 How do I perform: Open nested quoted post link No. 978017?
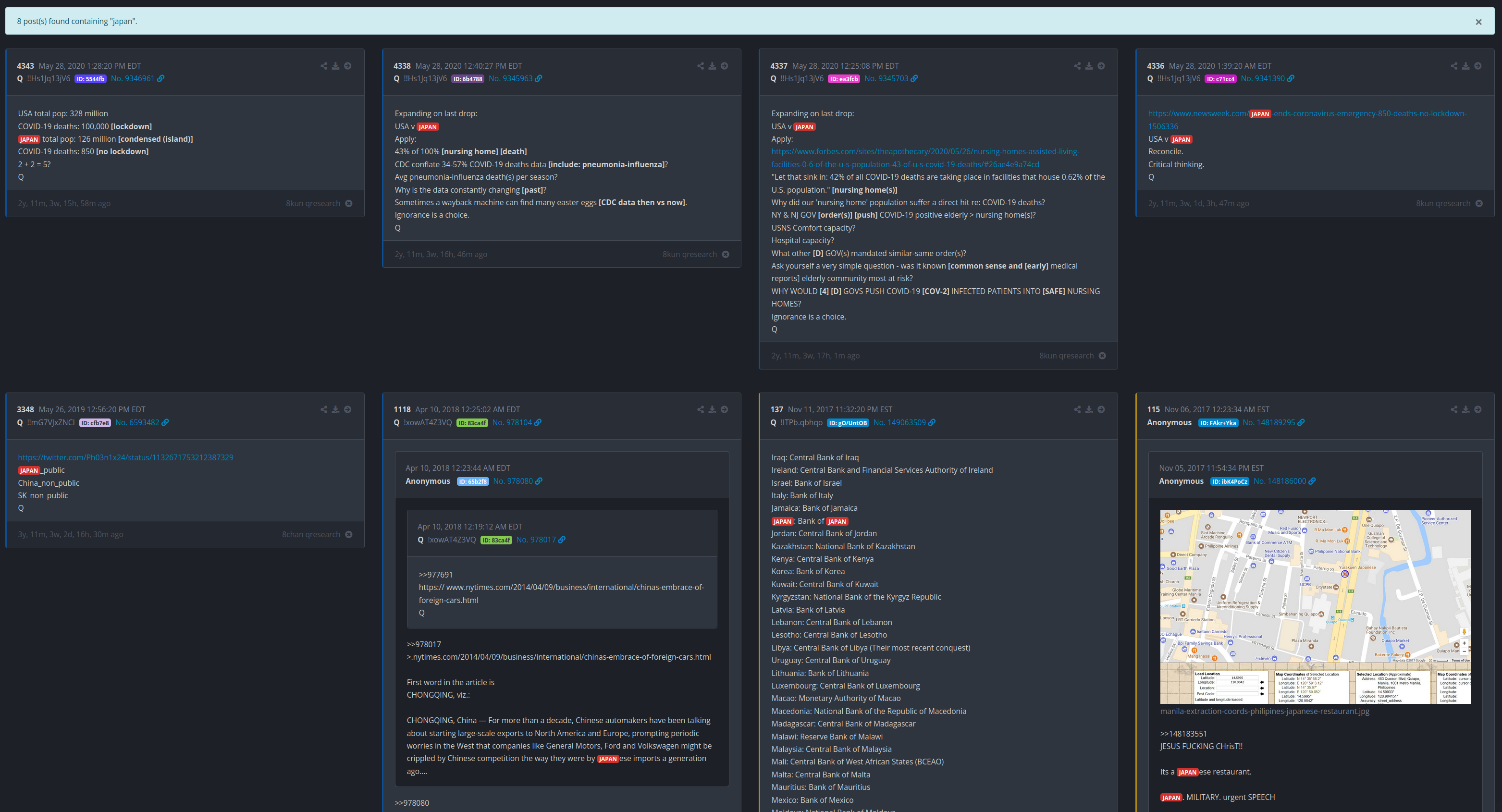541,540
